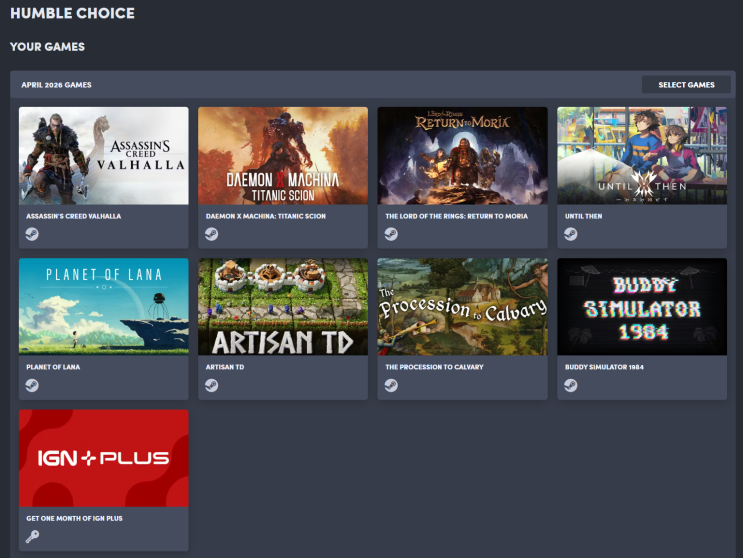The height and width of the screenshot is (558, 743).
Task: Open Artisan TD cover image
Action: click(283, 306)
